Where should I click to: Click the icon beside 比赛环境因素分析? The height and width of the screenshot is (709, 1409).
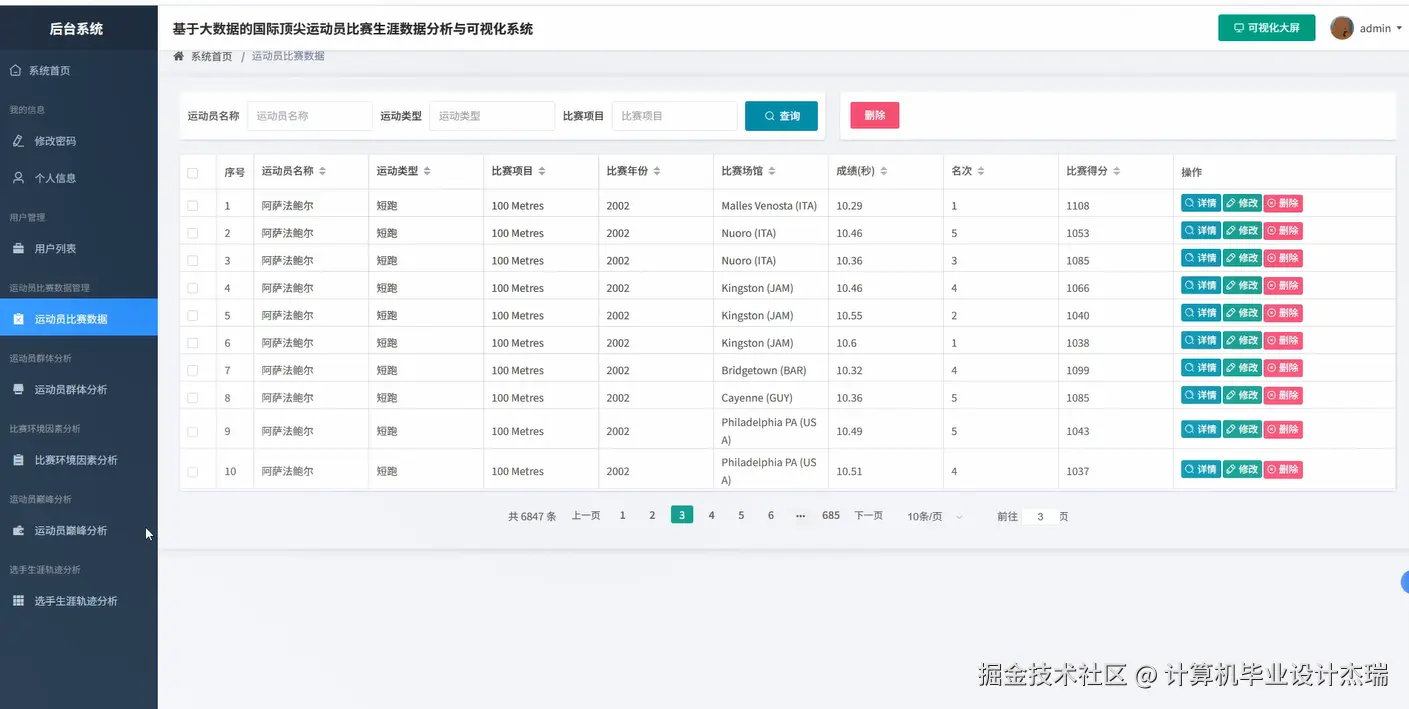(x=18, y=460)
